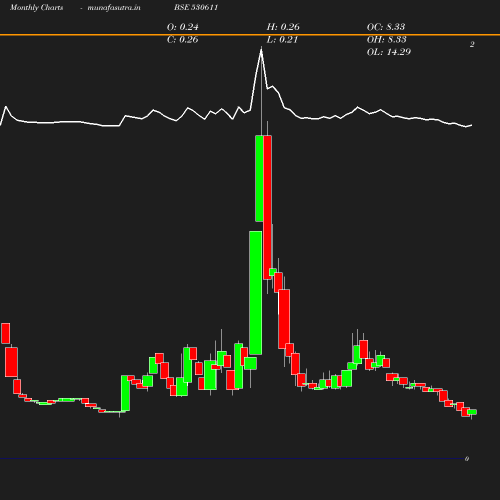Click the last green candlestick at far right
500x500 pixels.
(472, 412)
